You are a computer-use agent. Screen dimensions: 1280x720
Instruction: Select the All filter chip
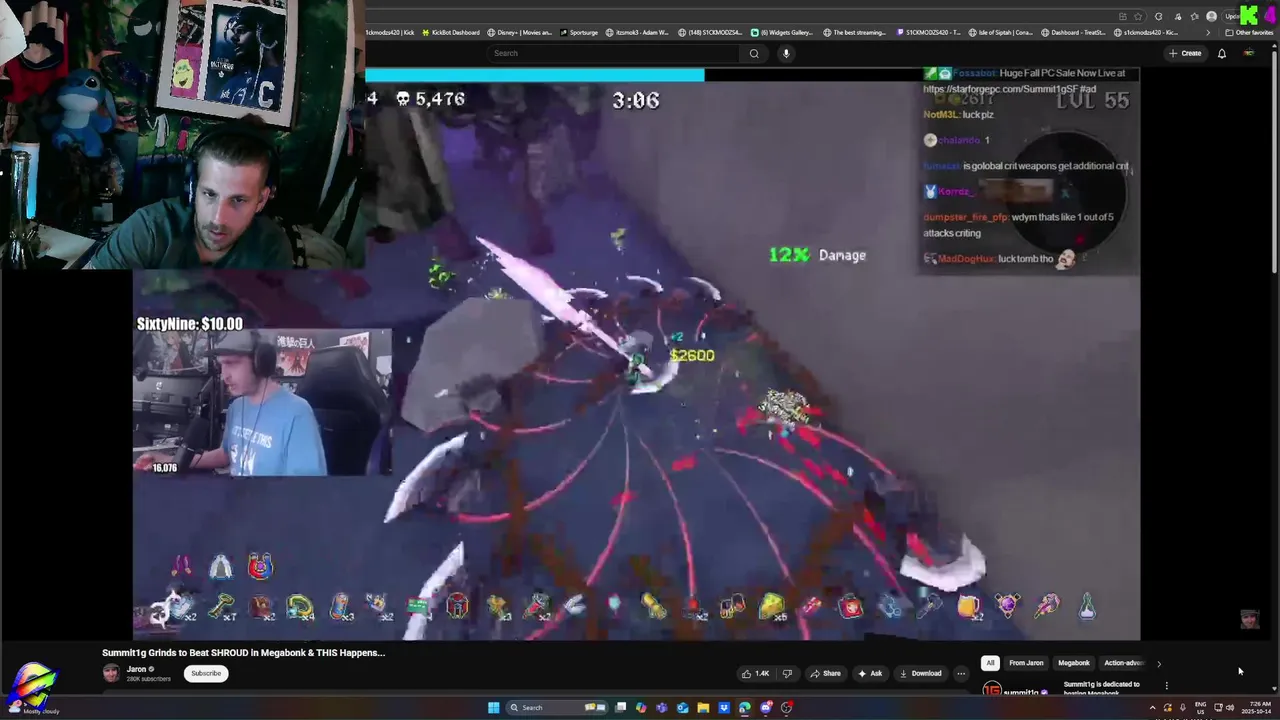coord(990,663)
